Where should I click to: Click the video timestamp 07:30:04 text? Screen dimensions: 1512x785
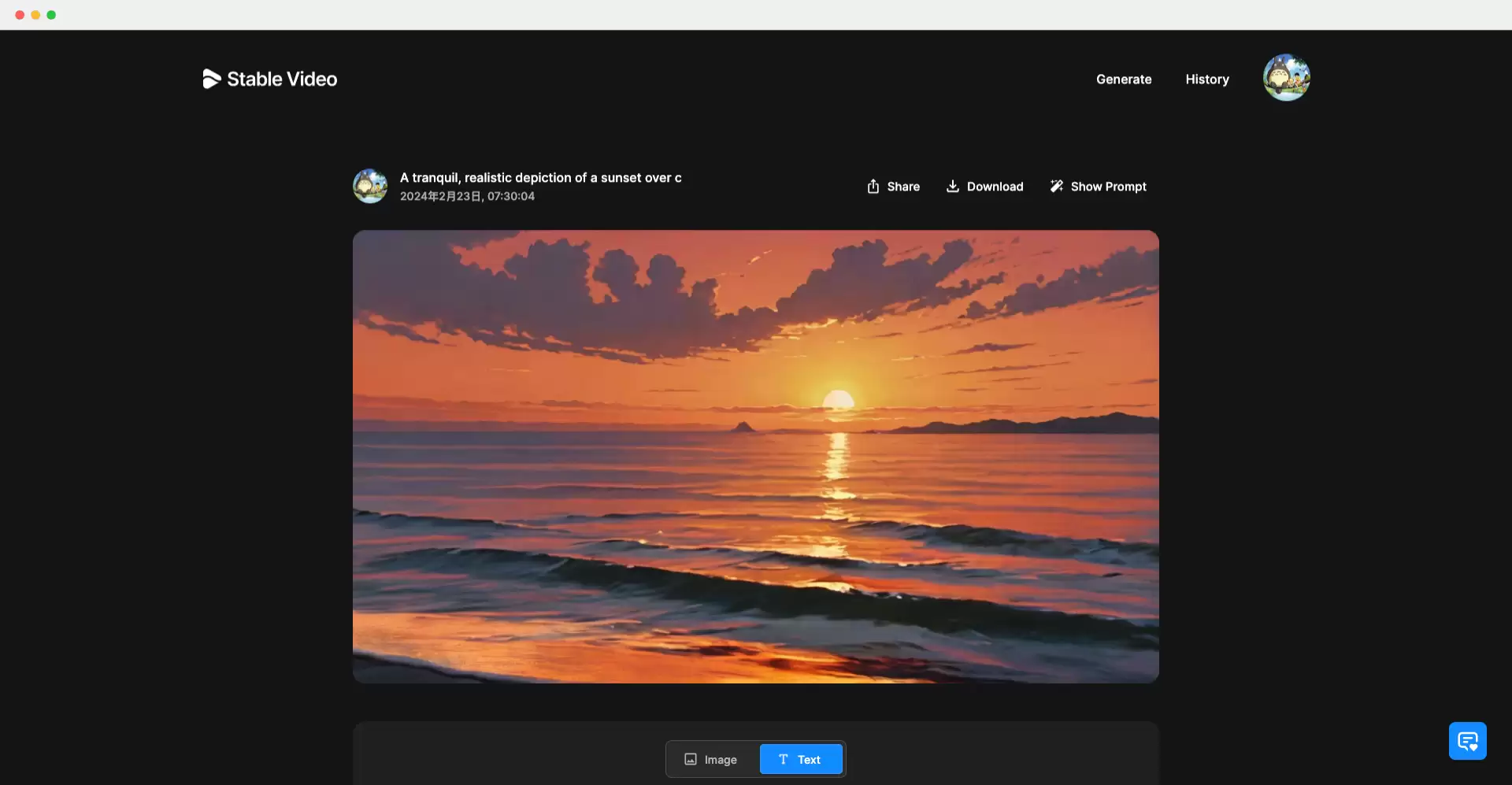511,197
